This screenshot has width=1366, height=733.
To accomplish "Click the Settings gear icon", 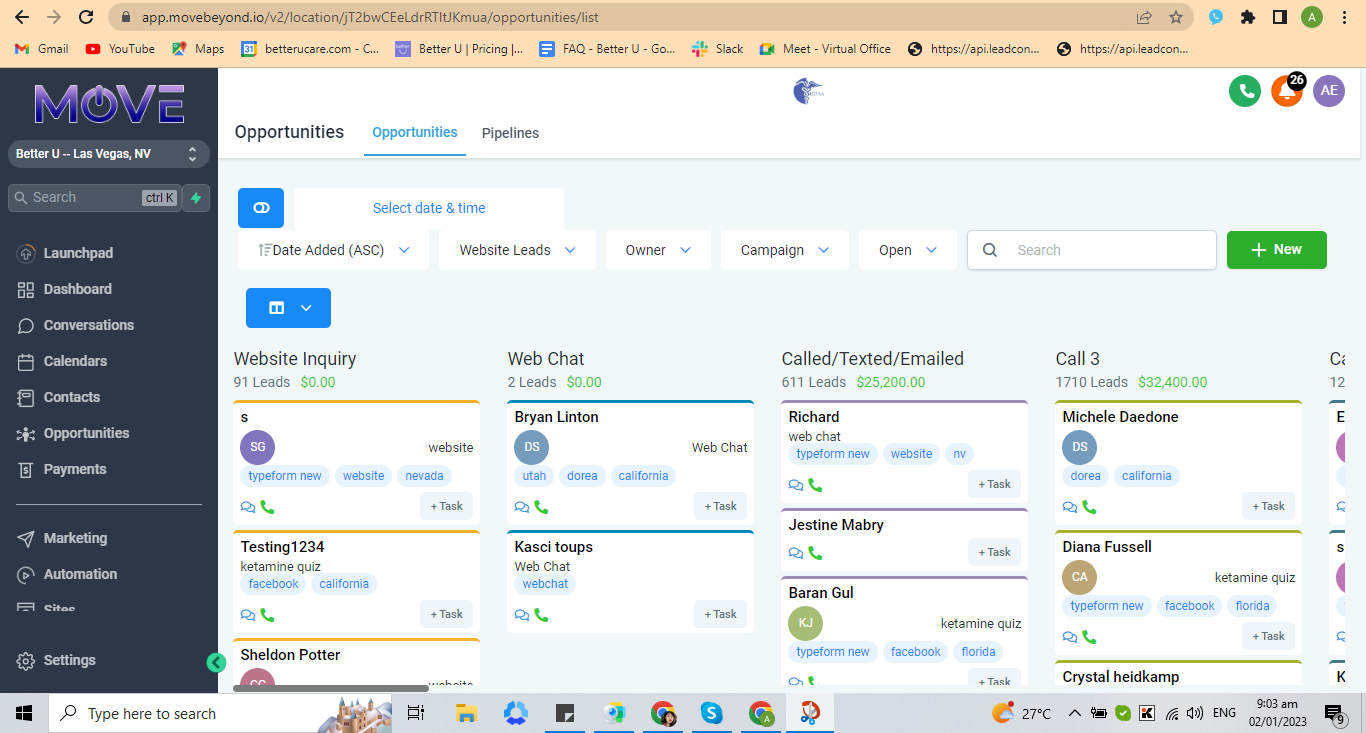I will (26, 660).
